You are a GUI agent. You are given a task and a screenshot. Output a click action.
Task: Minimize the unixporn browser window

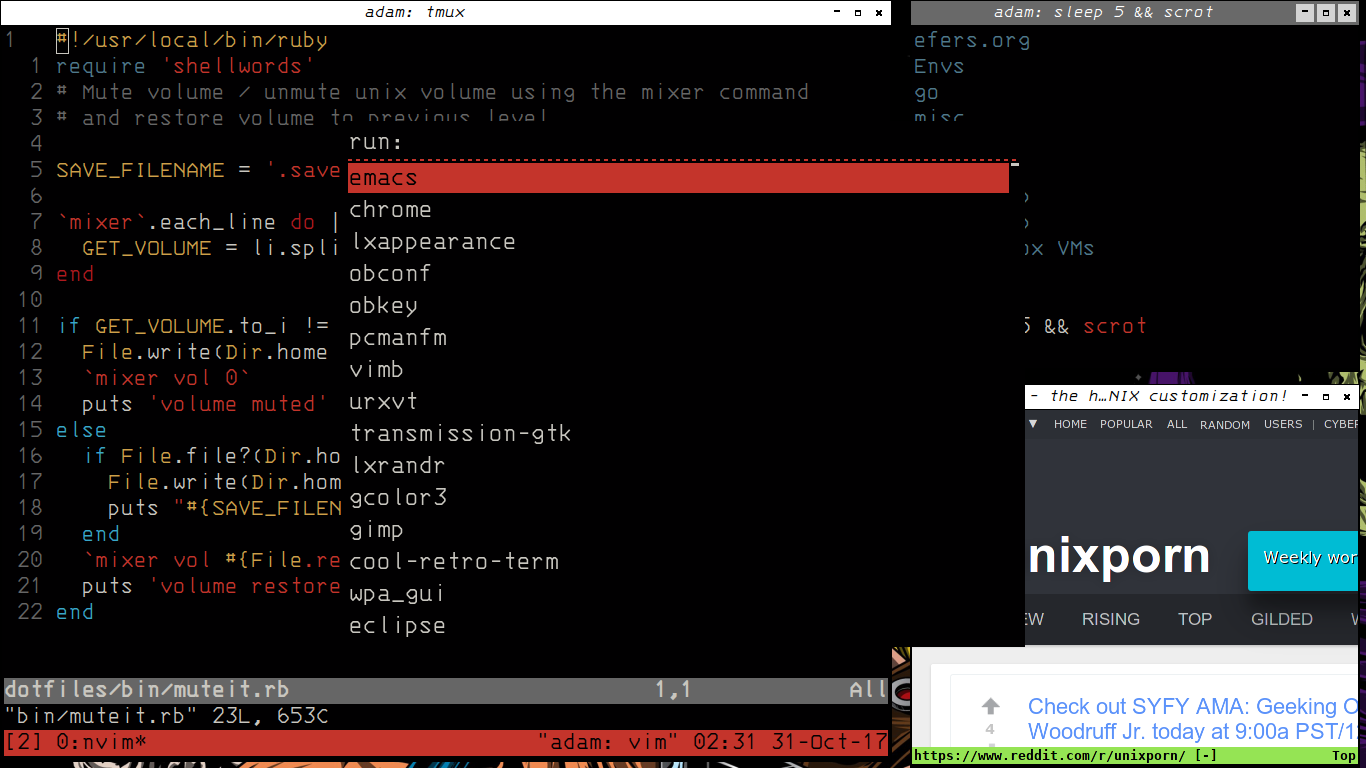pos(1306,397)
